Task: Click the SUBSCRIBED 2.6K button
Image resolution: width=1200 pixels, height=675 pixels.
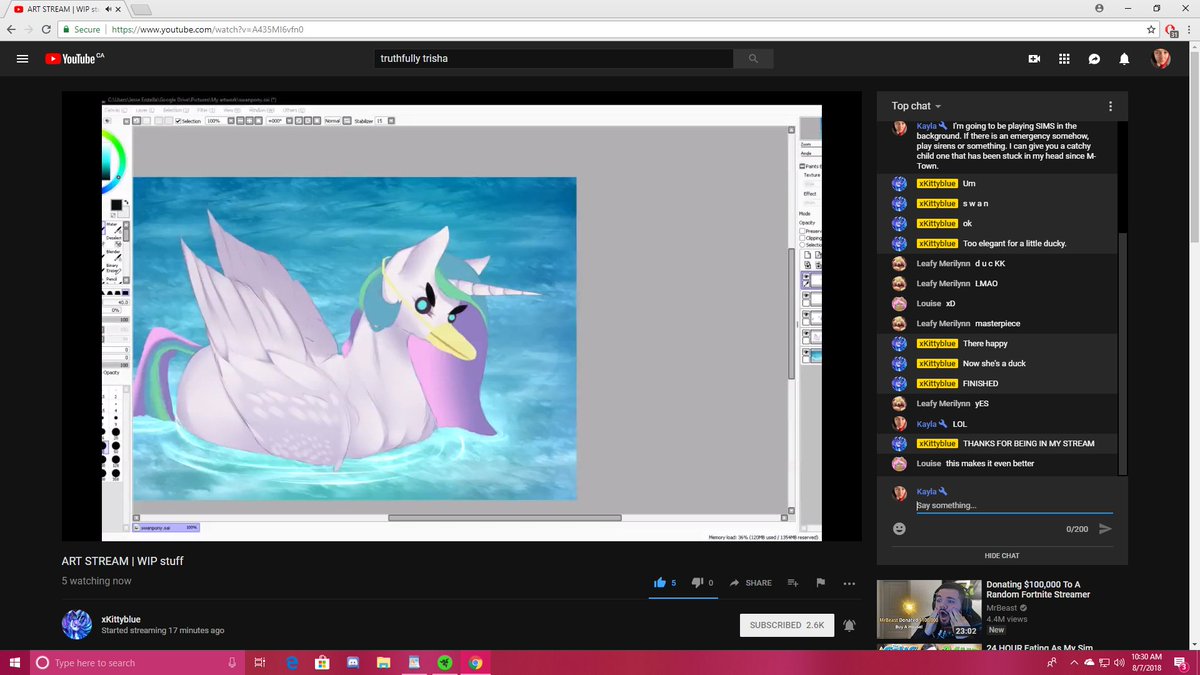Action: click(x=787, y=625)
